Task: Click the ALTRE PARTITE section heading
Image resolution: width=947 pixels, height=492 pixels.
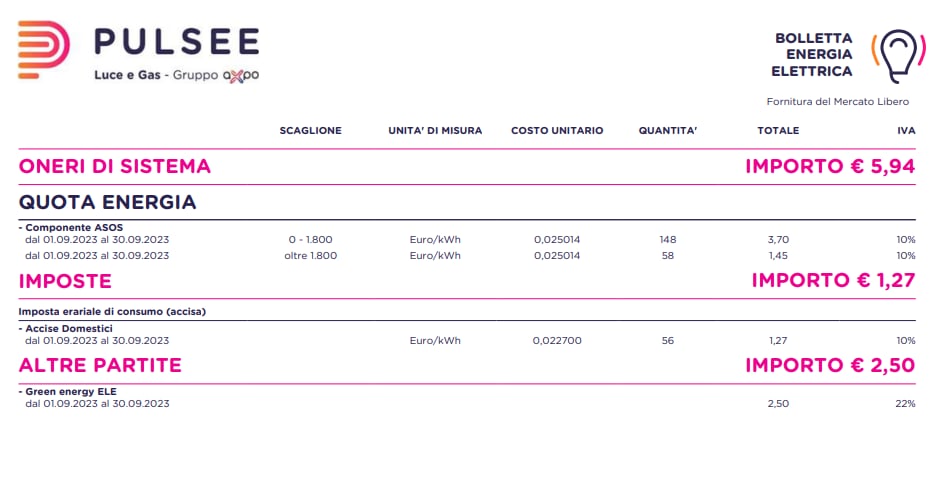Action: click(100, 365)
